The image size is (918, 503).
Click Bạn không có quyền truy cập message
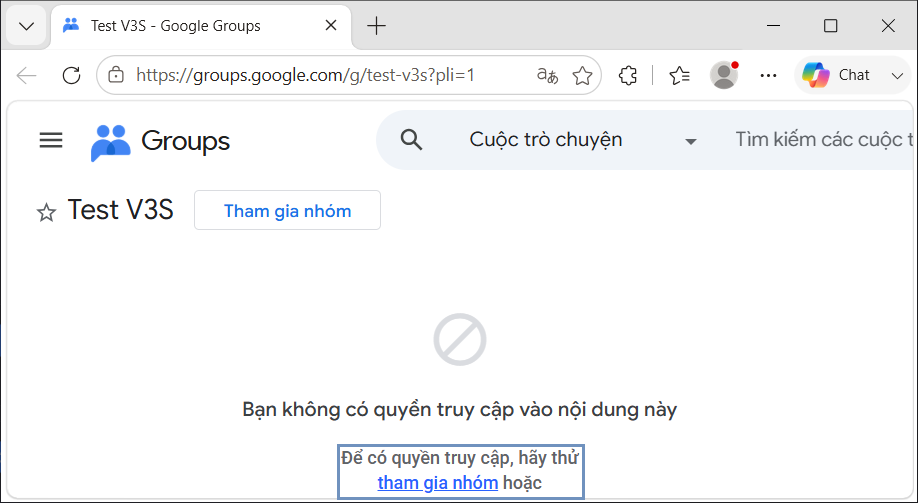click(460, 410)
